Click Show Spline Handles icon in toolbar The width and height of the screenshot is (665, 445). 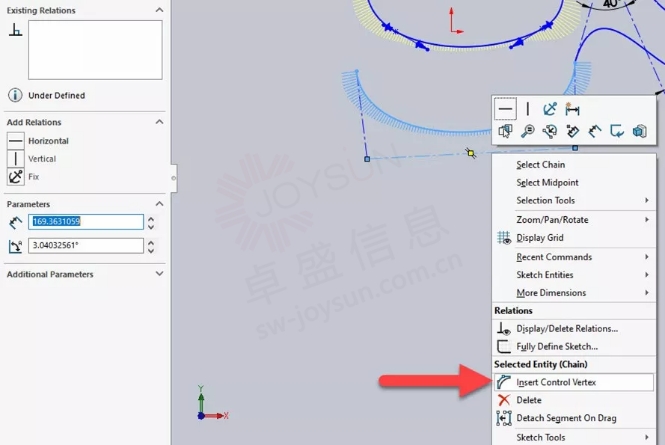tap(550, 131)
